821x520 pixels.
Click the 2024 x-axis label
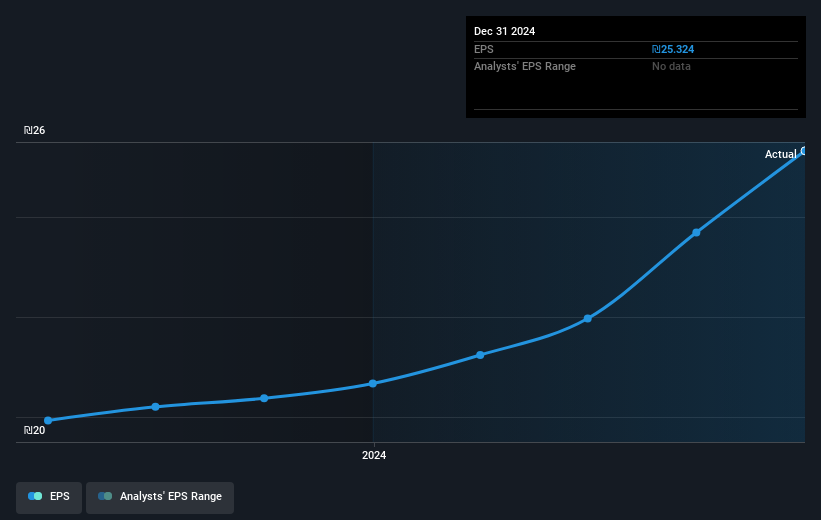tap(374, 456)
